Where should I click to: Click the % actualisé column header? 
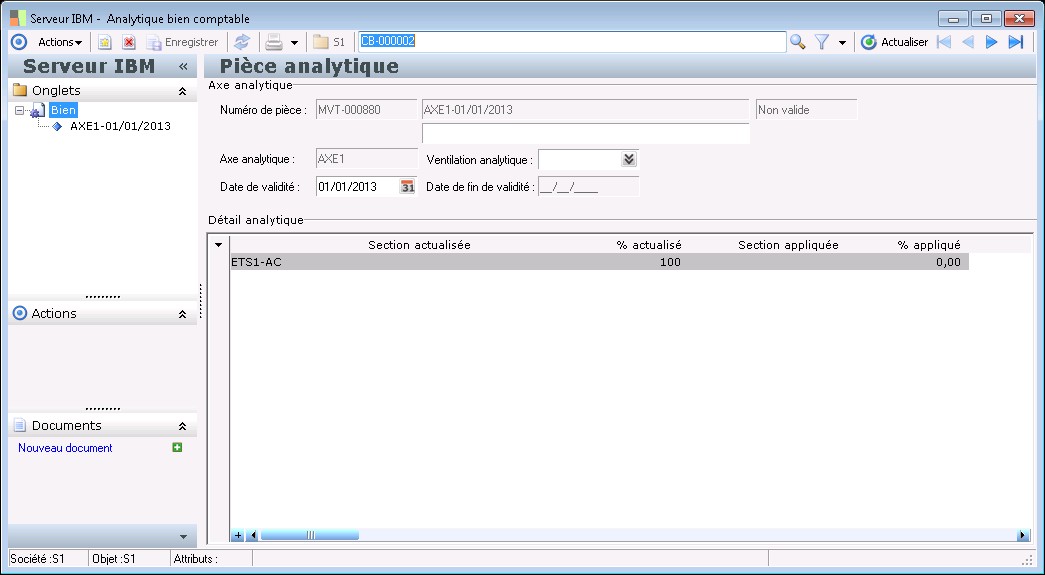tap(649, 245)
